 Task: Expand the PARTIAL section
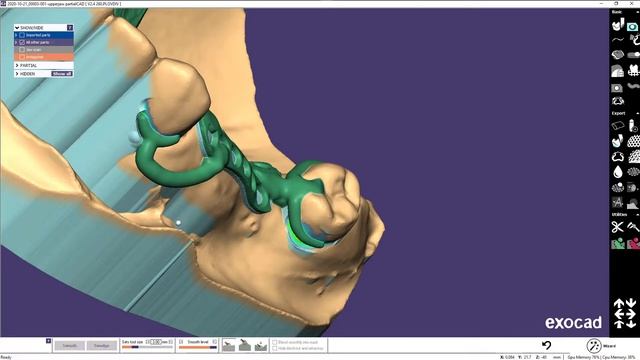tap(17, 65)
